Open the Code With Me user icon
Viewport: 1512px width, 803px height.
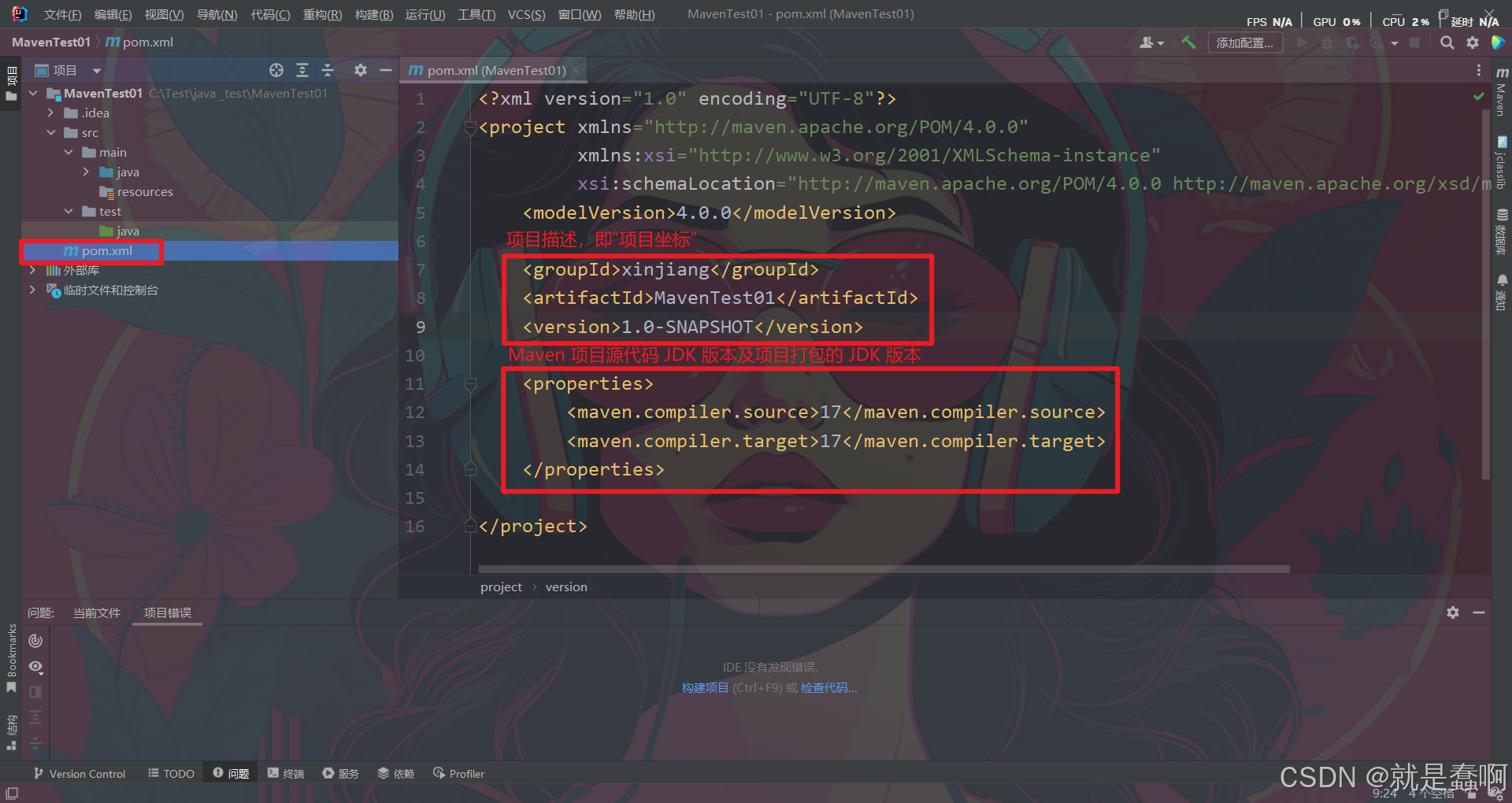click(x=1151, y=43)
